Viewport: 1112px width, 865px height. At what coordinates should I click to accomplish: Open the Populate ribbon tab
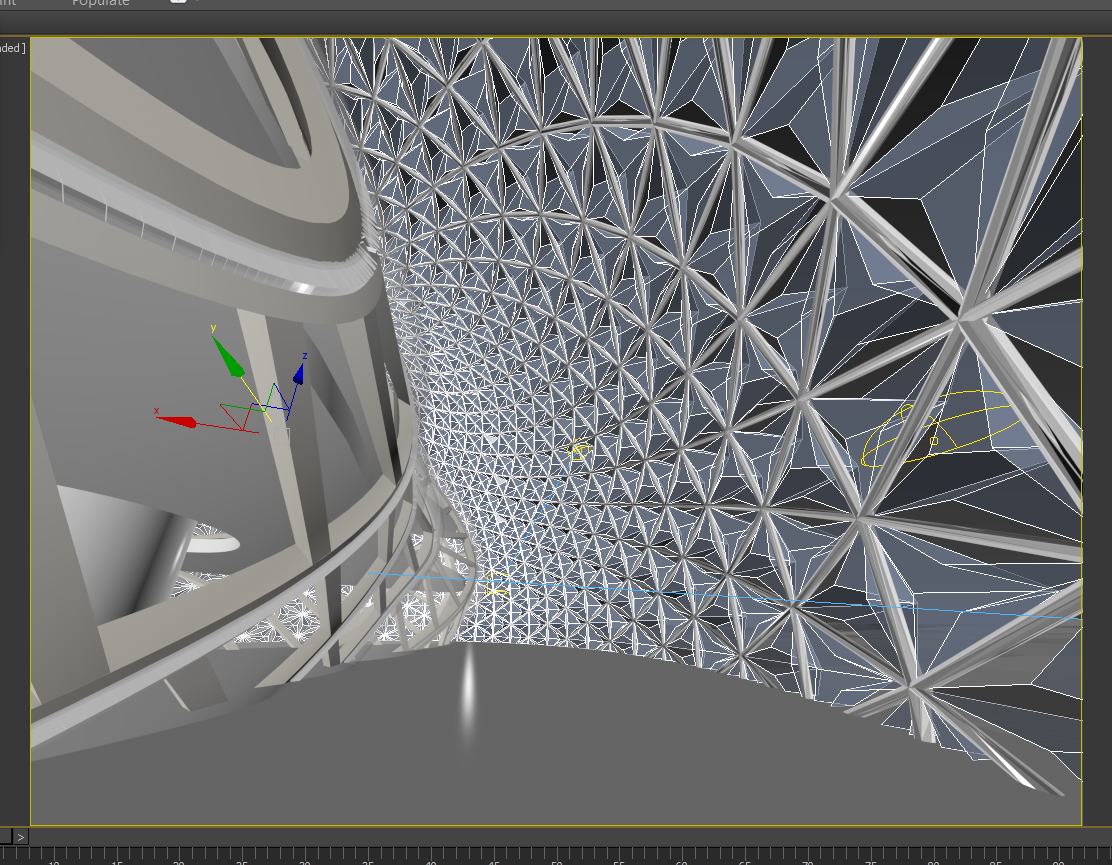click(101, 4)
